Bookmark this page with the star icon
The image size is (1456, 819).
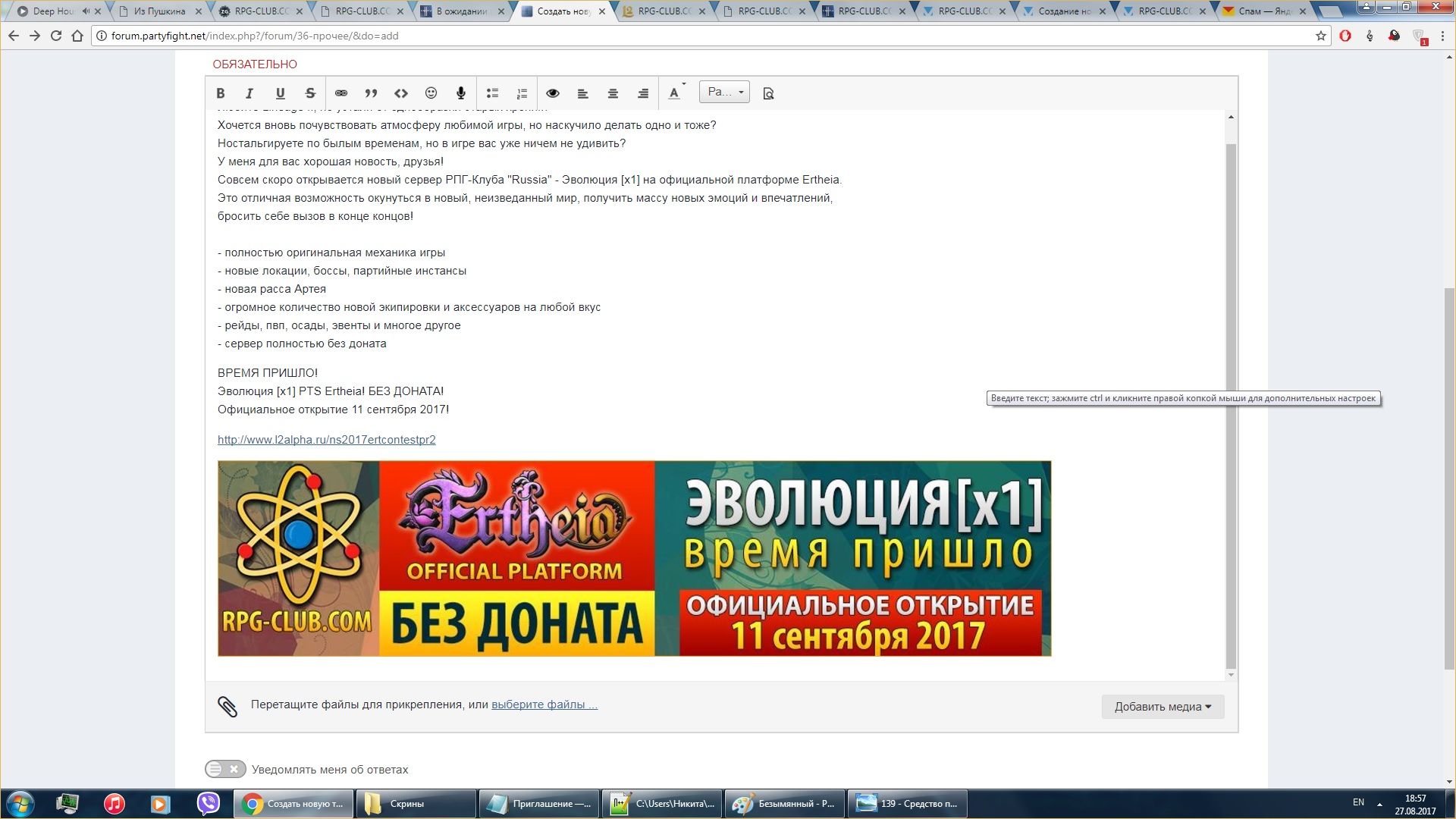(x=1321, y=36)
